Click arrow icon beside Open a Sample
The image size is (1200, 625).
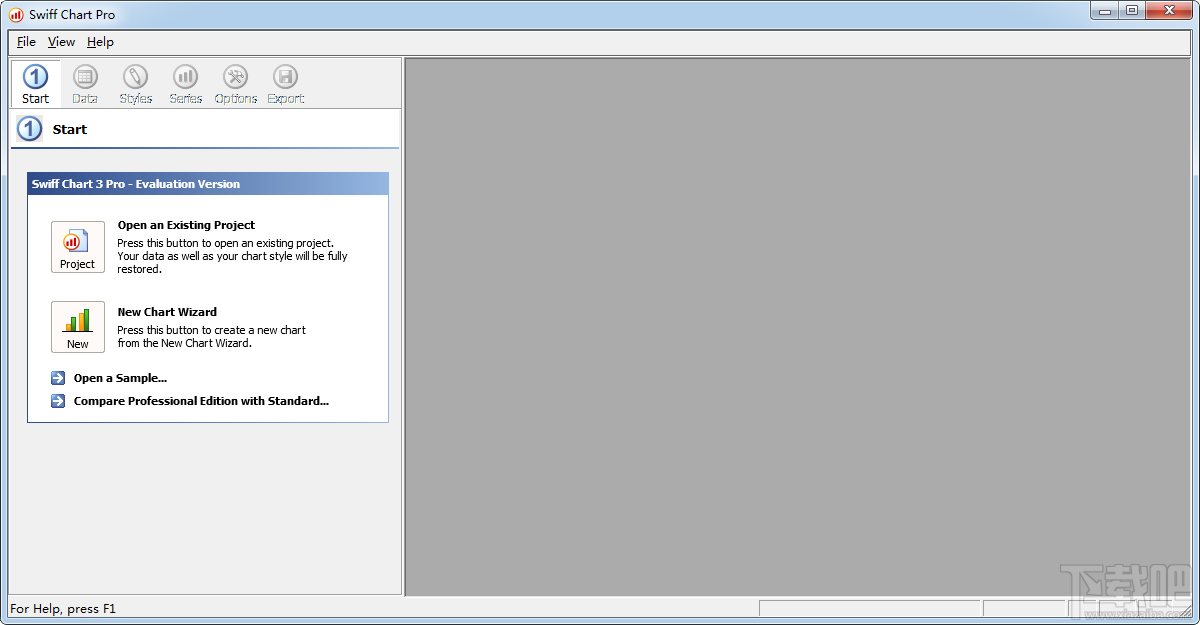point(58,378)
